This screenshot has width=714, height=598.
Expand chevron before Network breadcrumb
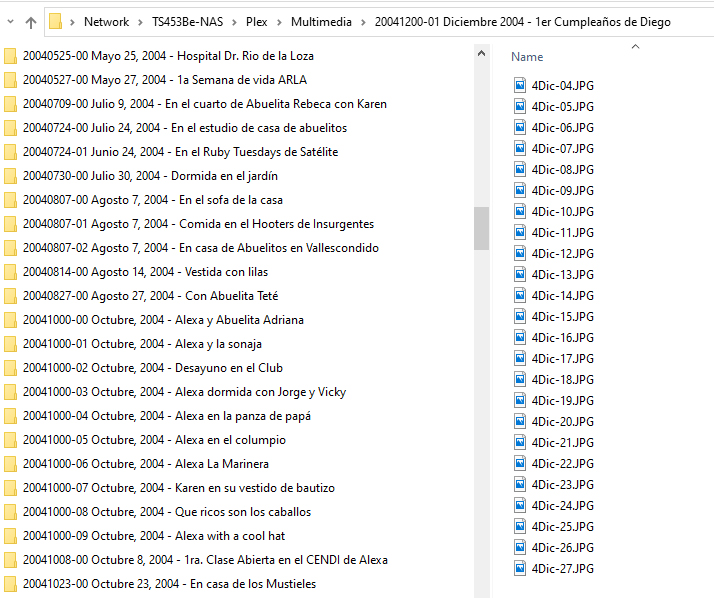(x=72, y=22)
